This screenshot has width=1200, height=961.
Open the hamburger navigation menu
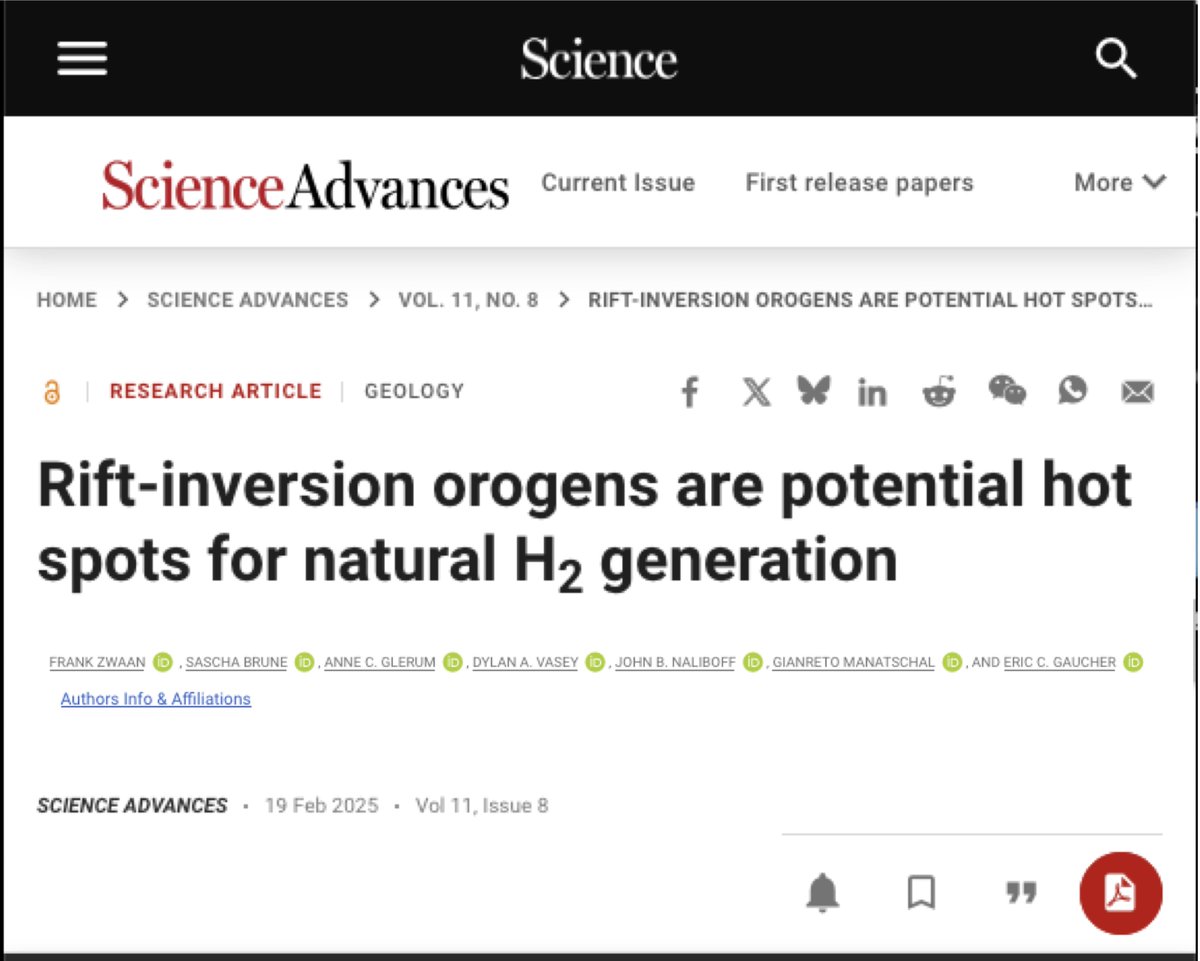[x=81, y=58]
